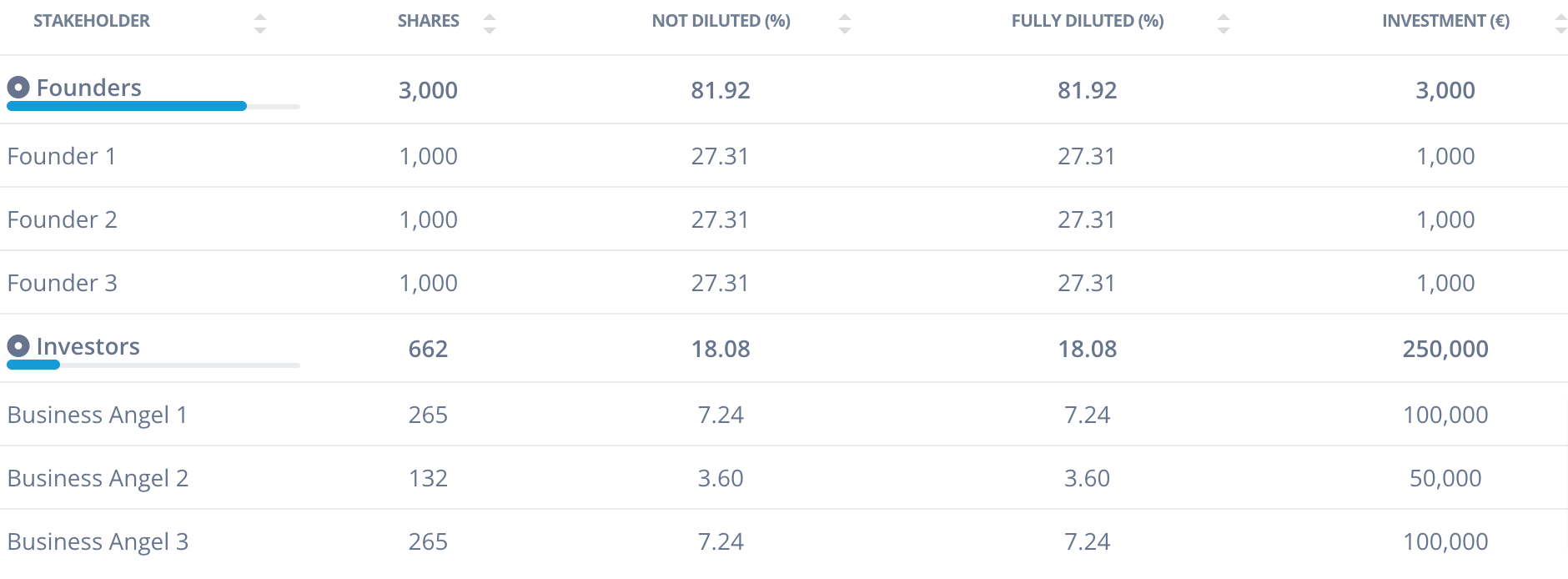Viewport: 1568px width, 579px height.
Task: Click the Founders ownership progress bar
Action: 153,106
